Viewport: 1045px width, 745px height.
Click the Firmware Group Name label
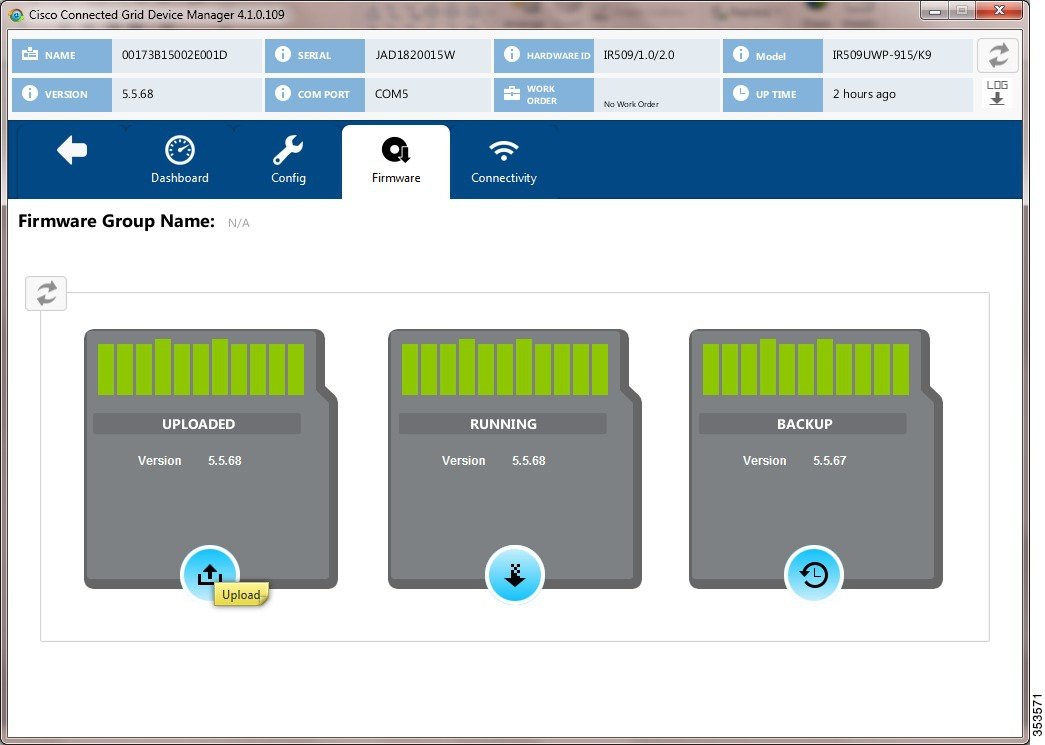pyautogui.click(x=117, y=221)
